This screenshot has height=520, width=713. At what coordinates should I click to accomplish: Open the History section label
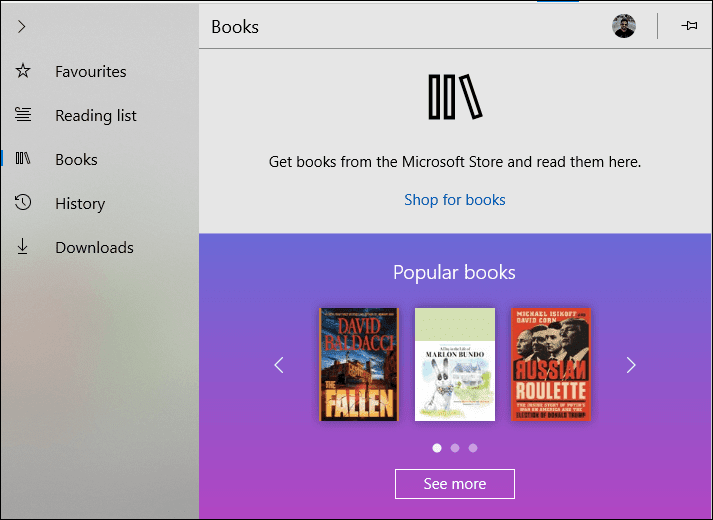[80, 204]
